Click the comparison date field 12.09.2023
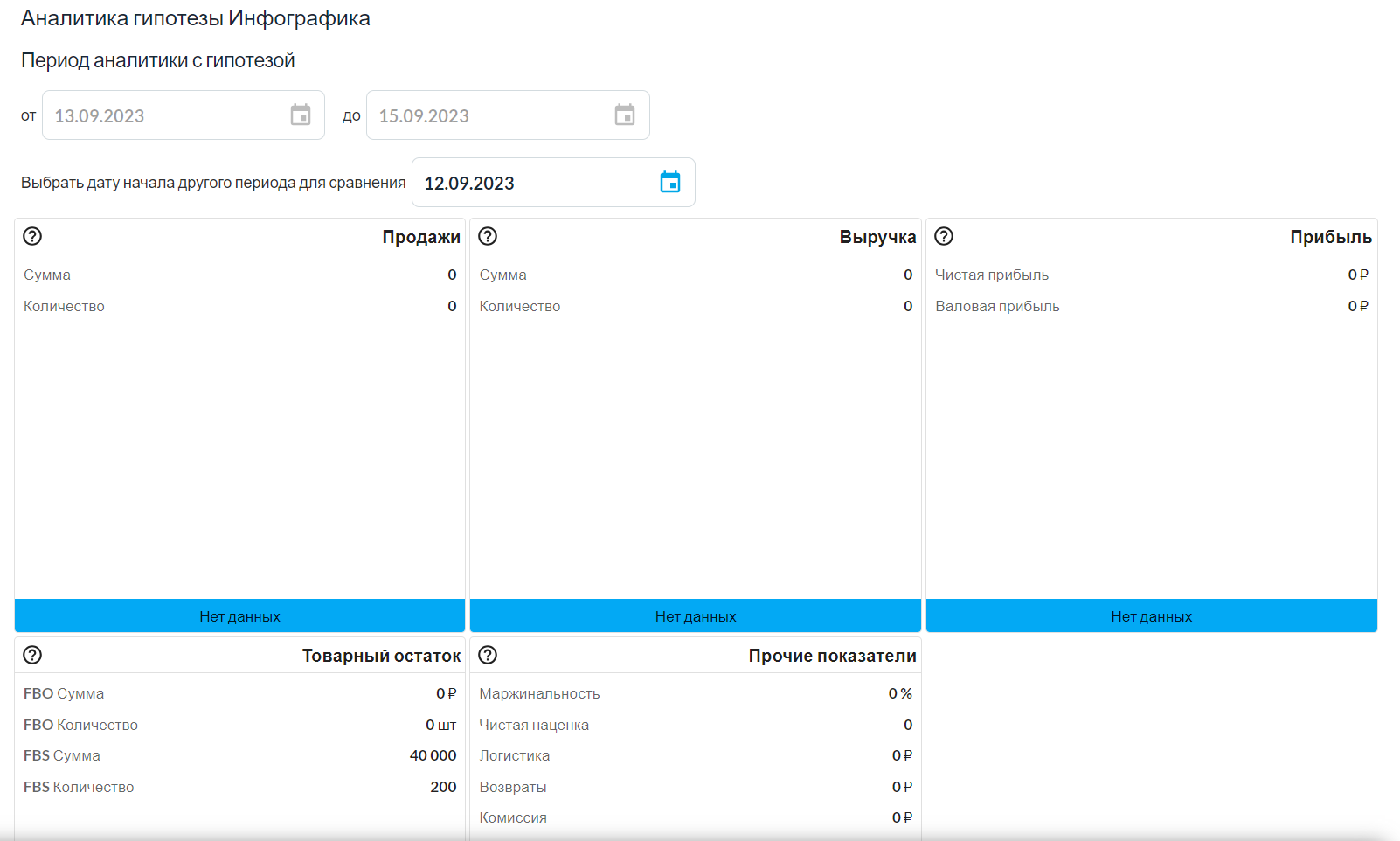 pos(553,183)
